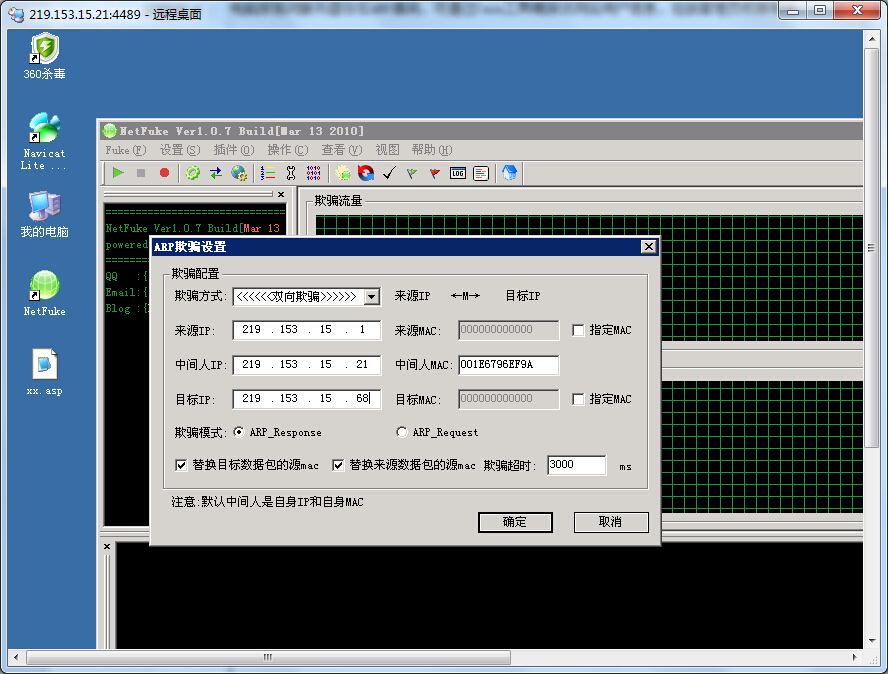Click the wrench tool icon
Viewport: 888px width, 674px height.
point(291,173)
